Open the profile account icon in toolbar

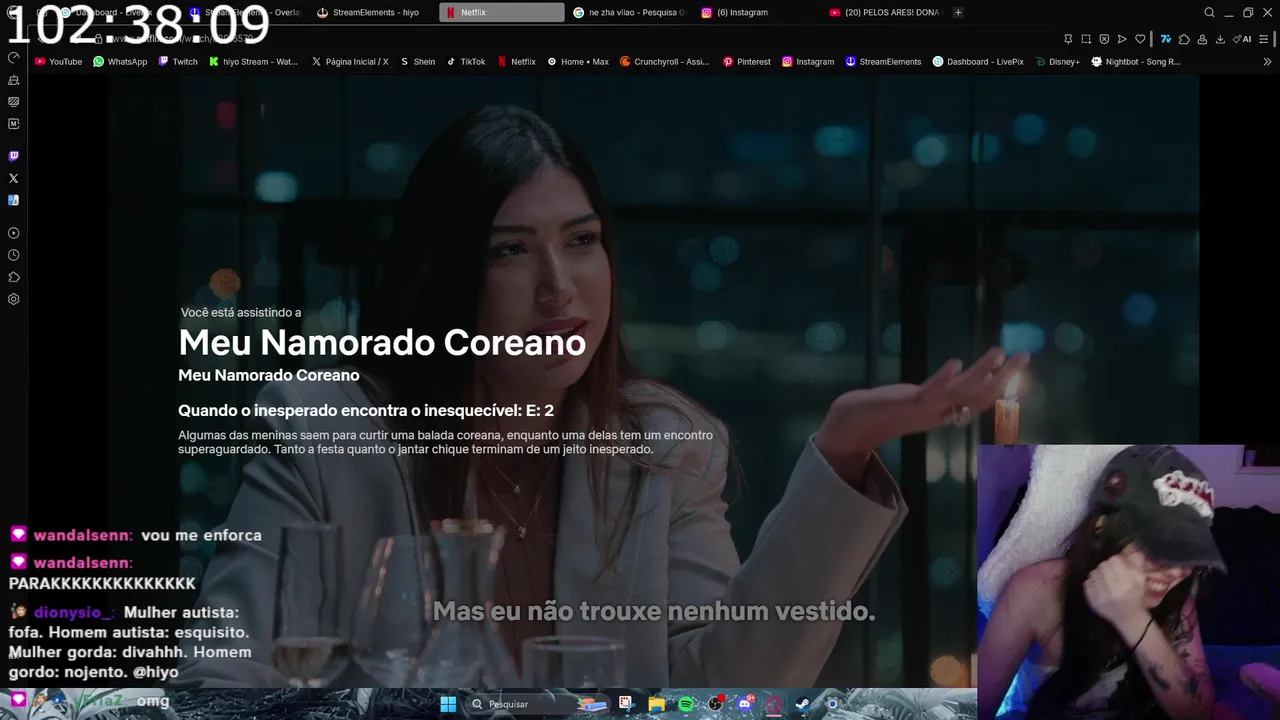click(1202, 39)
